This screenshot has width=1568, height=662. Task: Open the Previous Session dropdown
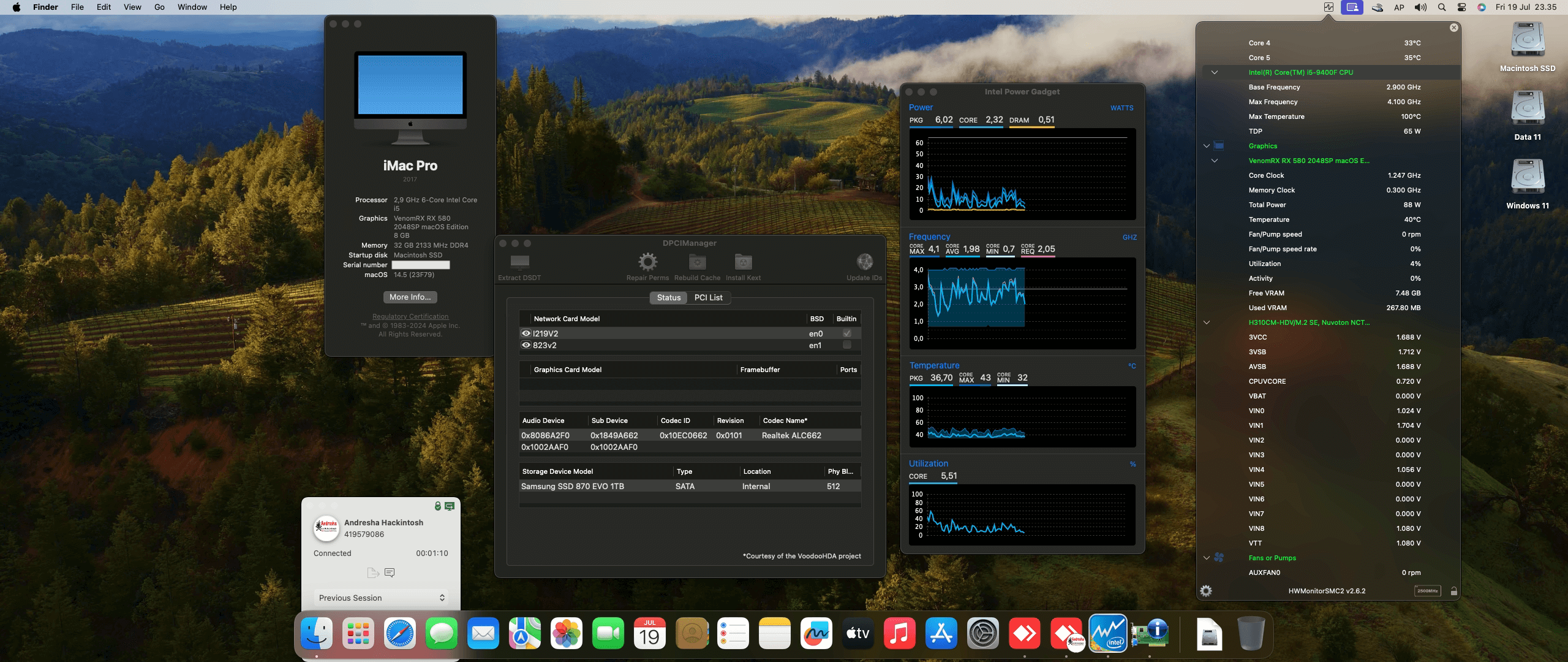click(x=381, y=598)
